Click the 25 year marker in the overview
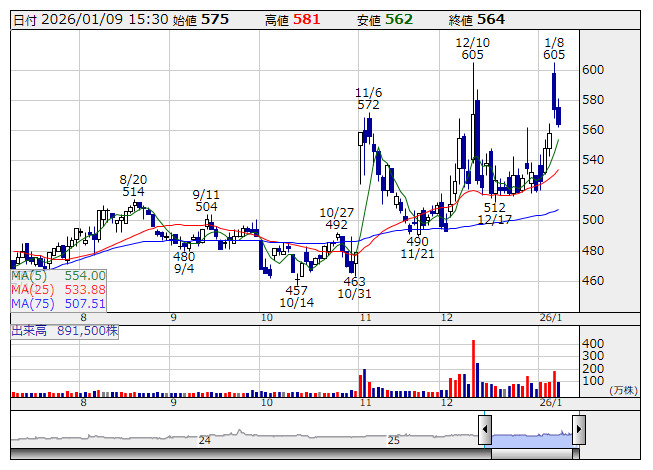Viewport: 653px width, 470px height. click(393, 440)
